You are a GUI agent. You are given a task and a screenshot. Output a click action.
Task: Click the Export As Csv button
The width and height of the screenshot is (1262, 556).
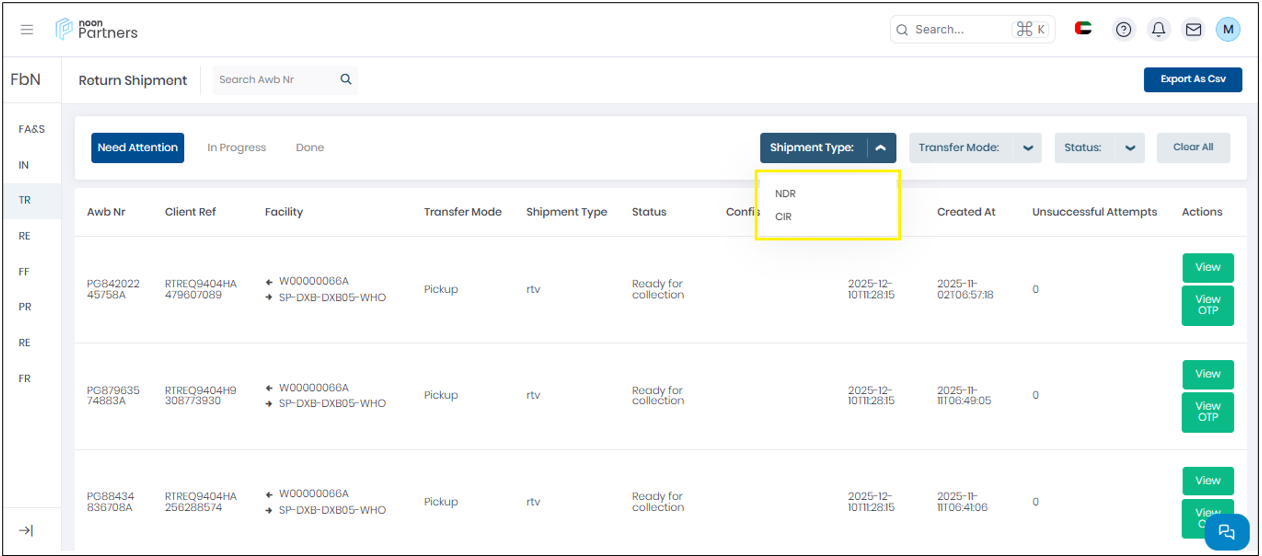point(1192,80)
